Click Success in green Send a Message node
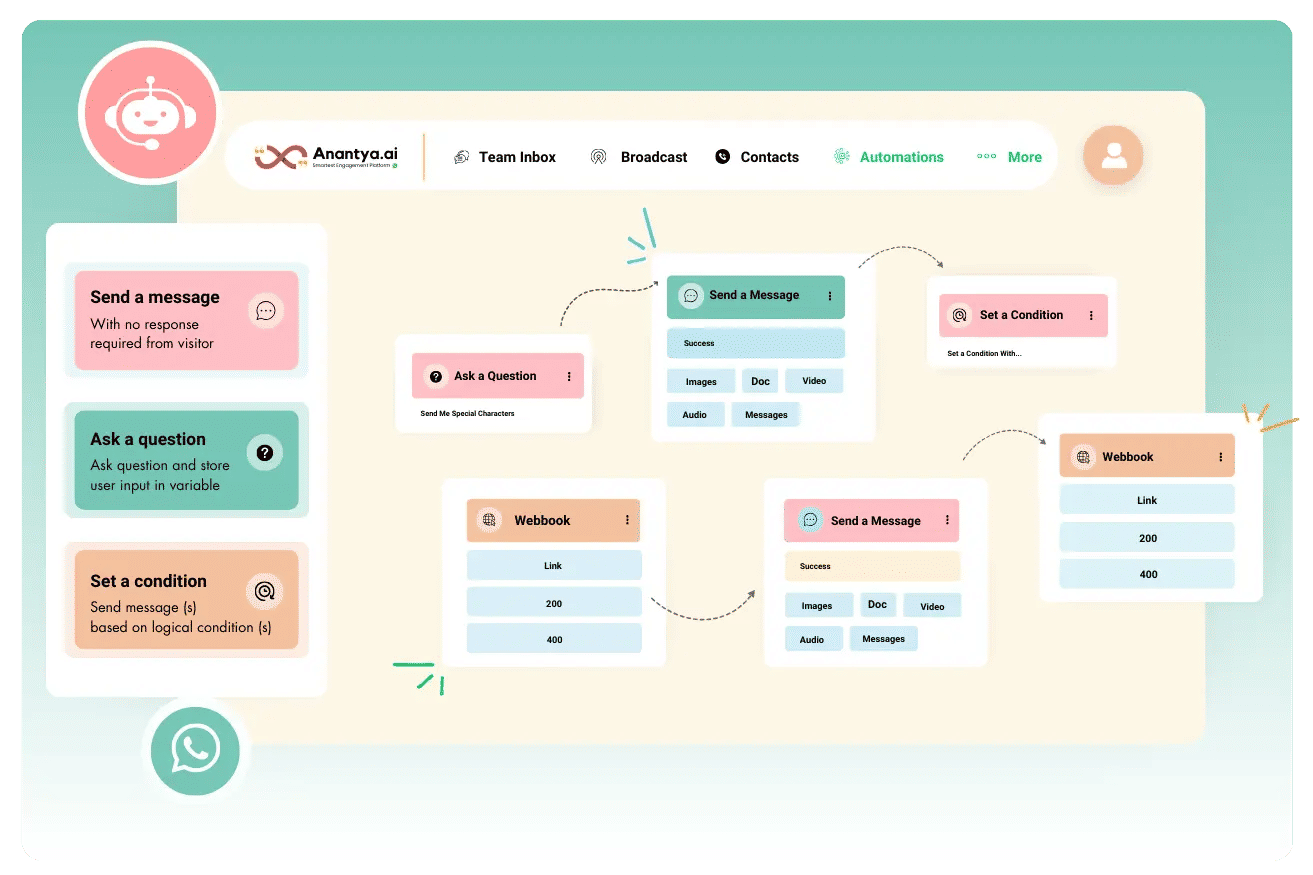The height and width of the screenshot is (875, 1313). pyautogui.click(x=756, y=343)
